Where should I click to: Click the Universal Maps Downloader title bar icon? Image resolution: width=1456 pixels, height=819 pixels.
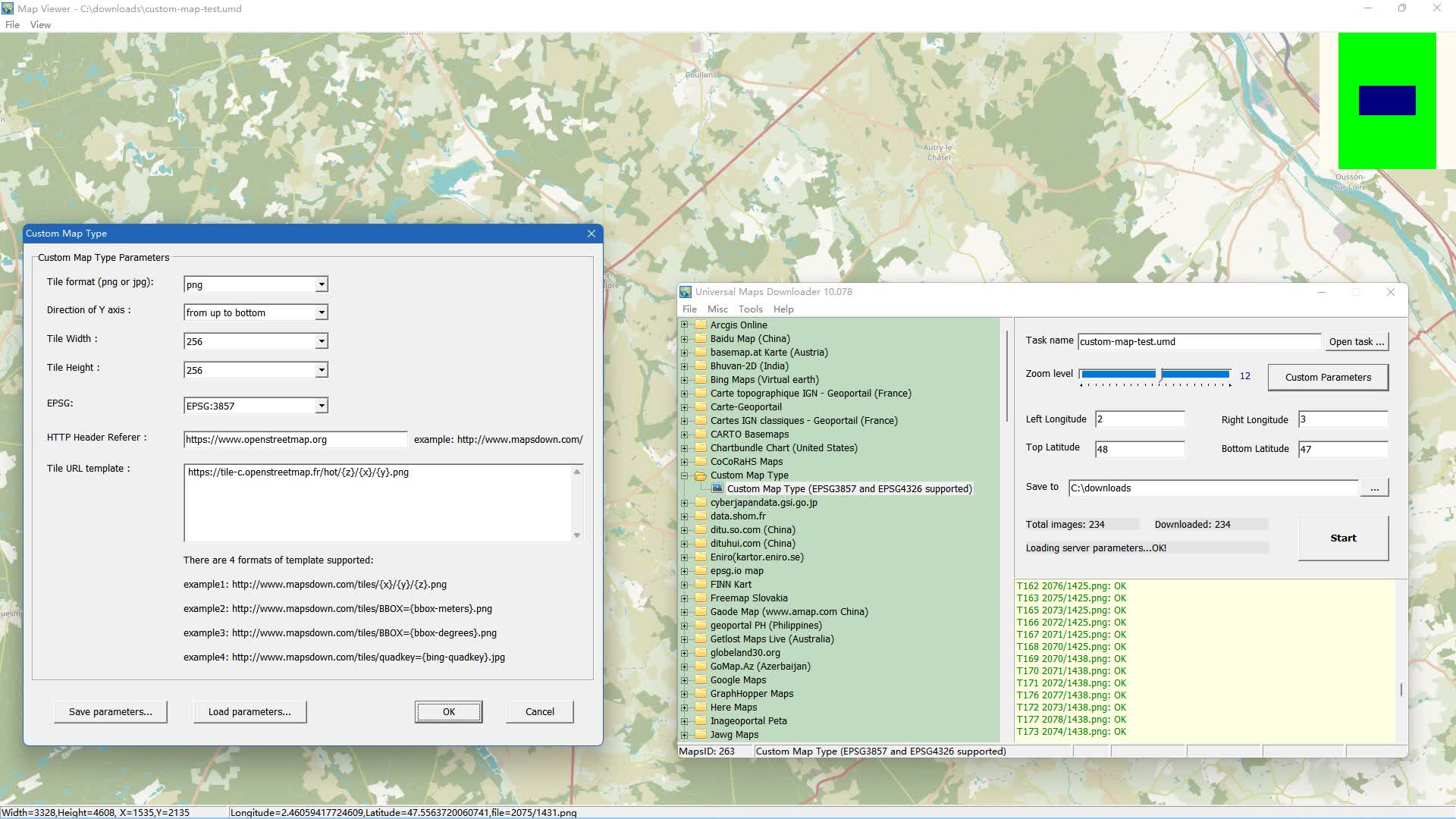point(686,291)
